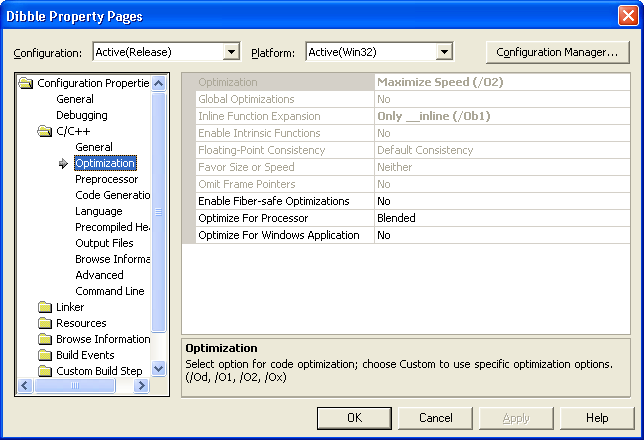Click the C/C++ open folder icon

click(x=44, y=131)
